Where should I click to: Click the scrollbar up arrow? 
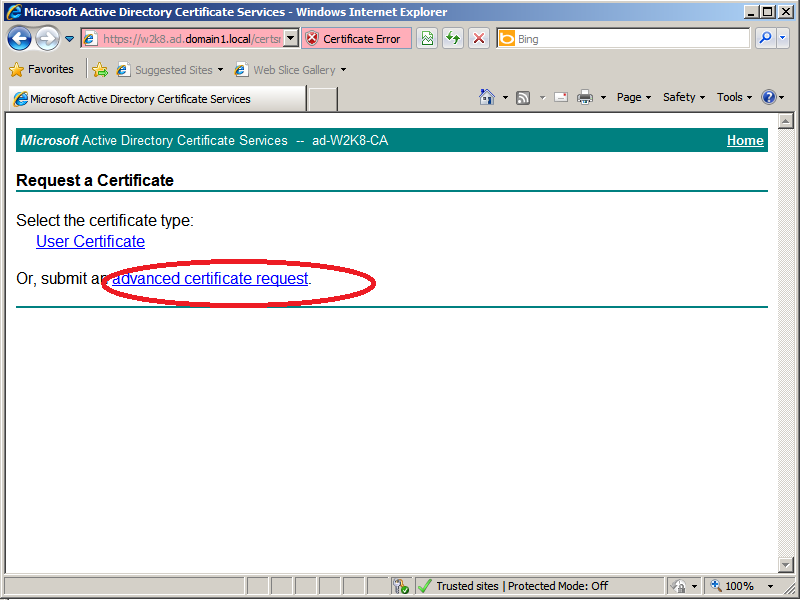(786, 121)
